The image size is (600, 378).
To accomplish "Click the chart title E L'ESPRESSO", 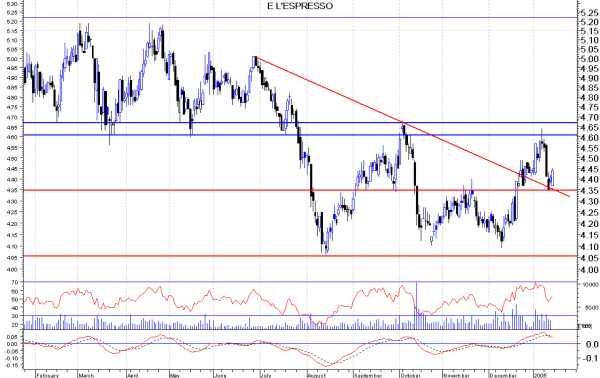I will coord(300,6).
